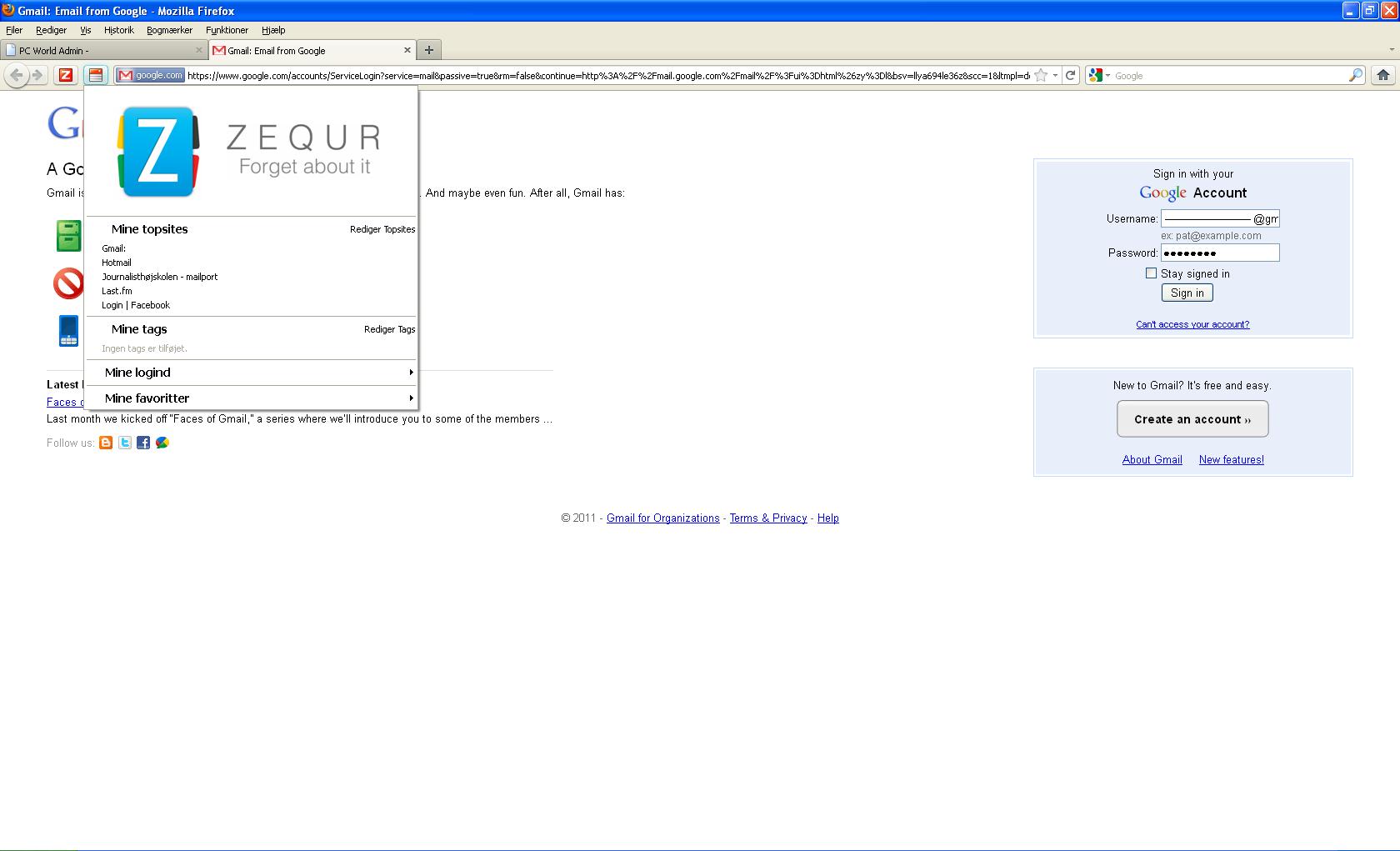Click the large Zequr logo
The image size is (1400, 851).
pyautogui.click(x=158, y=152)
